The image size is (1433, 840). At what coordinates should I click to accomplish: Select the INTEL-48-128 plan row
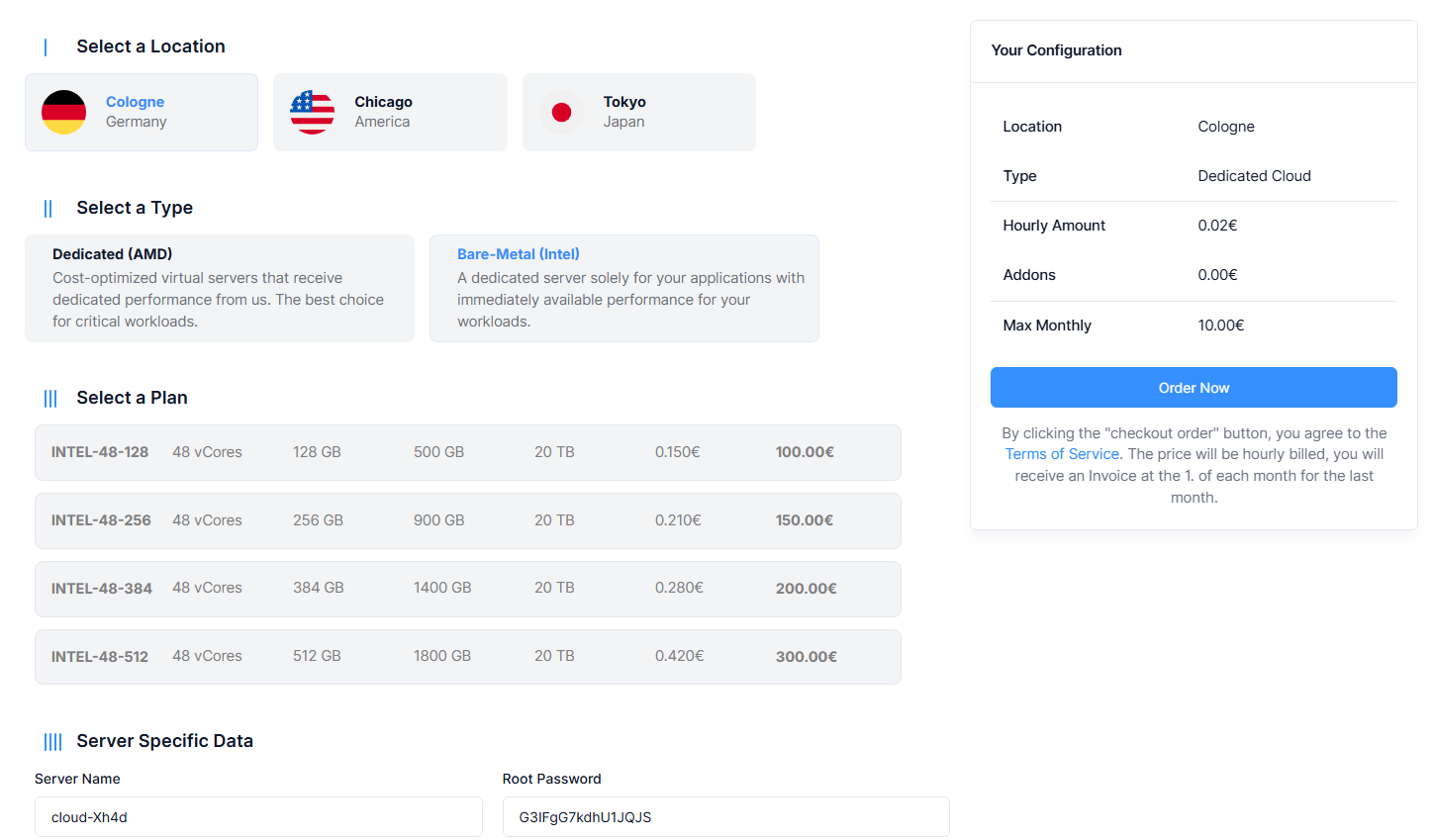pos(467,452)
